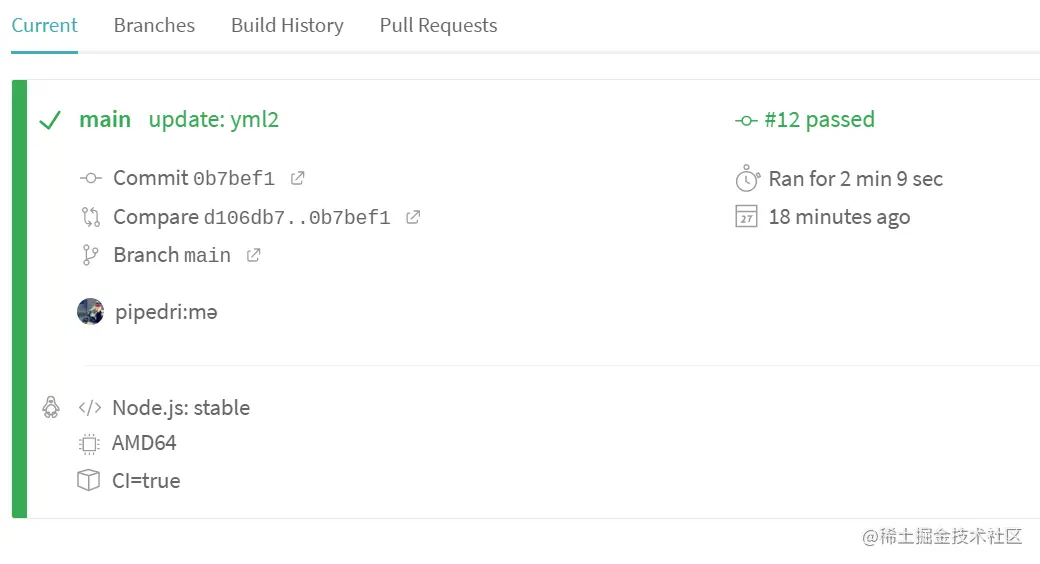Screen dimensions: 1040x564
Task: Click the pipedri:mə author avatar
Action: (90, 311)
